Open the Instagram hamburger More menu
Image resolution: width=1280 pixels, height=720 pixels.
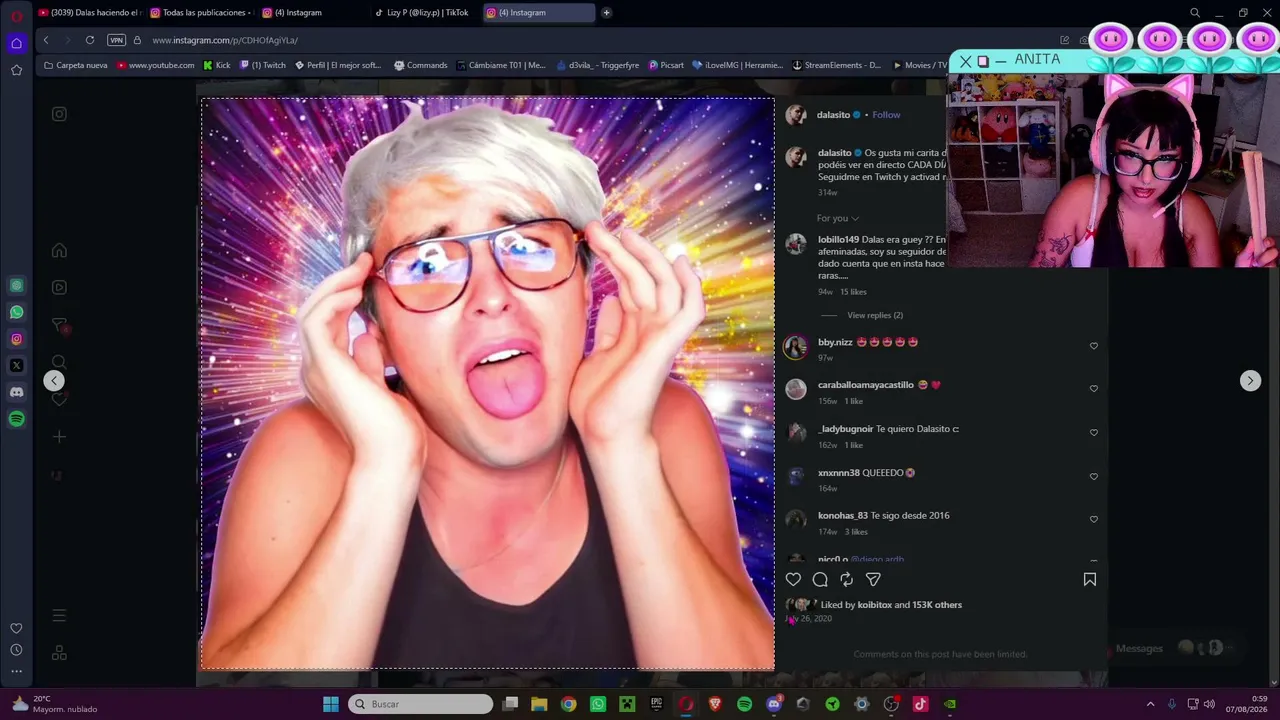59,616
